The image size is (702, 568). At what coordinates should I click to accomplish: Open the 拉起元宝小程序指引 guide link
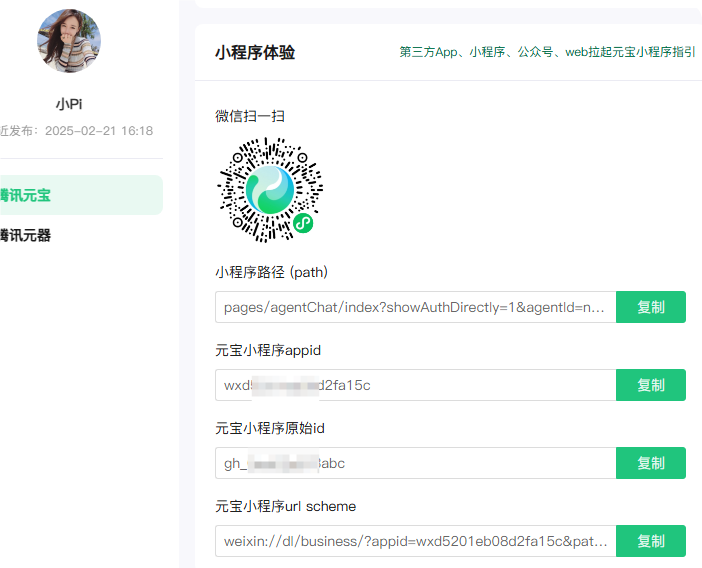pyautogui.click(x=547, y=53)
